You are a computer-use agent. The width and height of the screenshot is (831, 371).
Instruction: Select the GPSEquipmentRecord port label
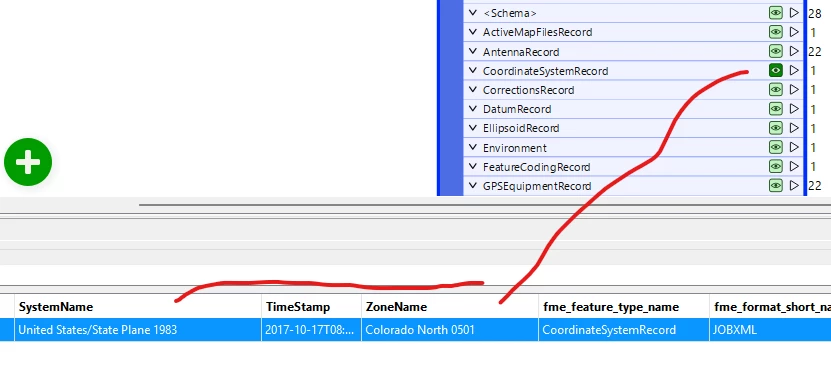(x=537, y=186)
